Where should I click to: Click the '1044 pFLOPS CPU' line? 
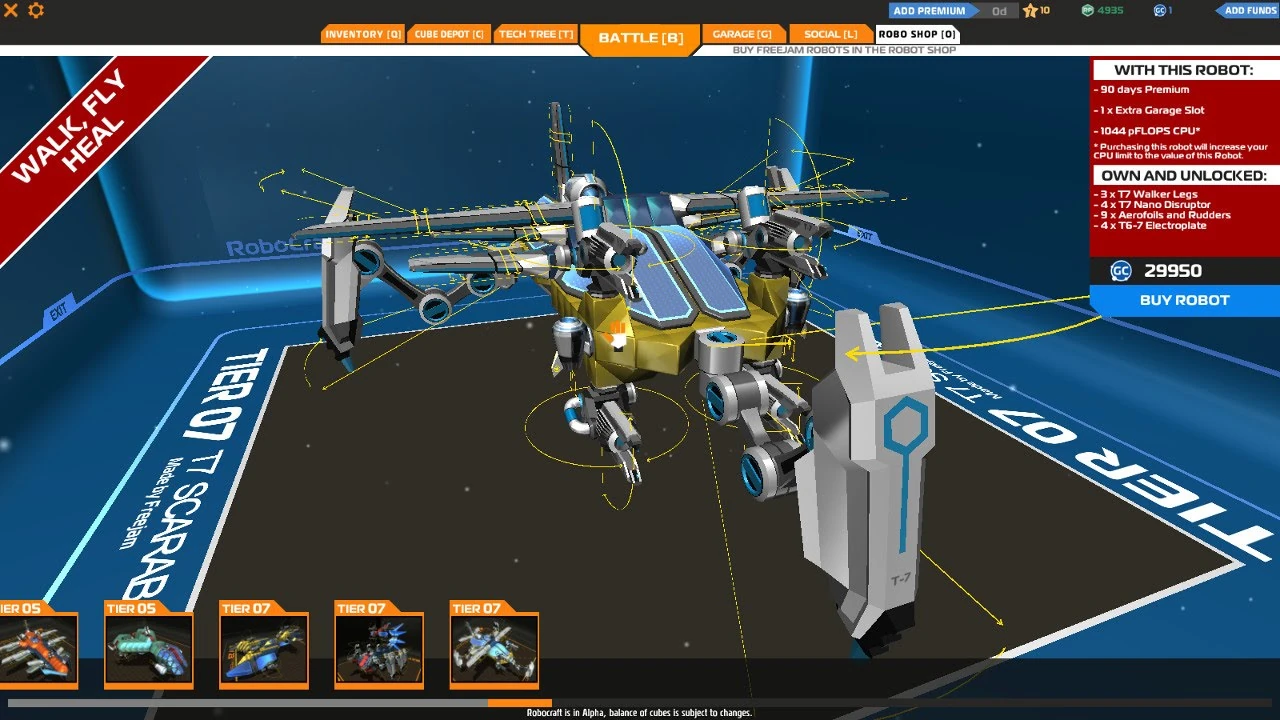pyautogui.click(x=1147, y=131)
